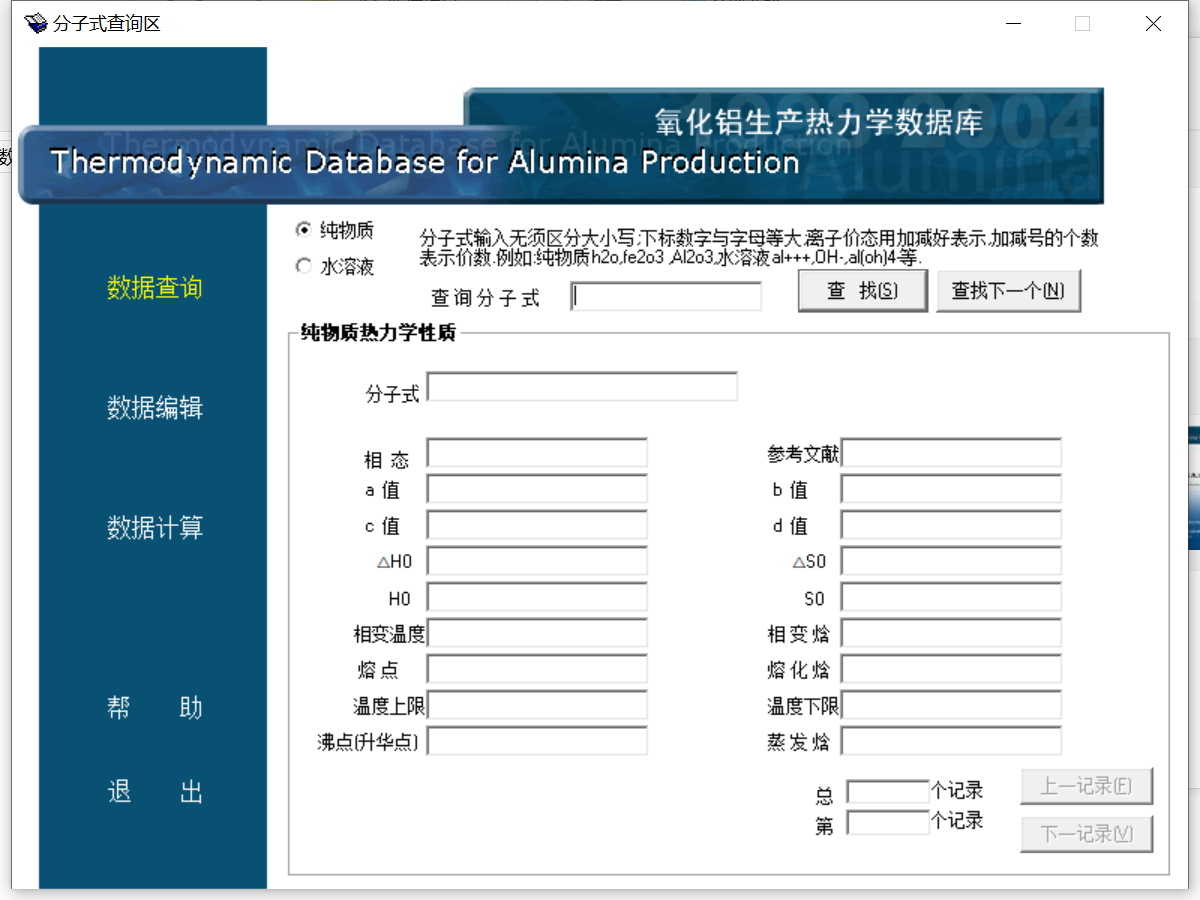
Task: Click the 查找下一个(N) button
Action: coord(1008,291)
